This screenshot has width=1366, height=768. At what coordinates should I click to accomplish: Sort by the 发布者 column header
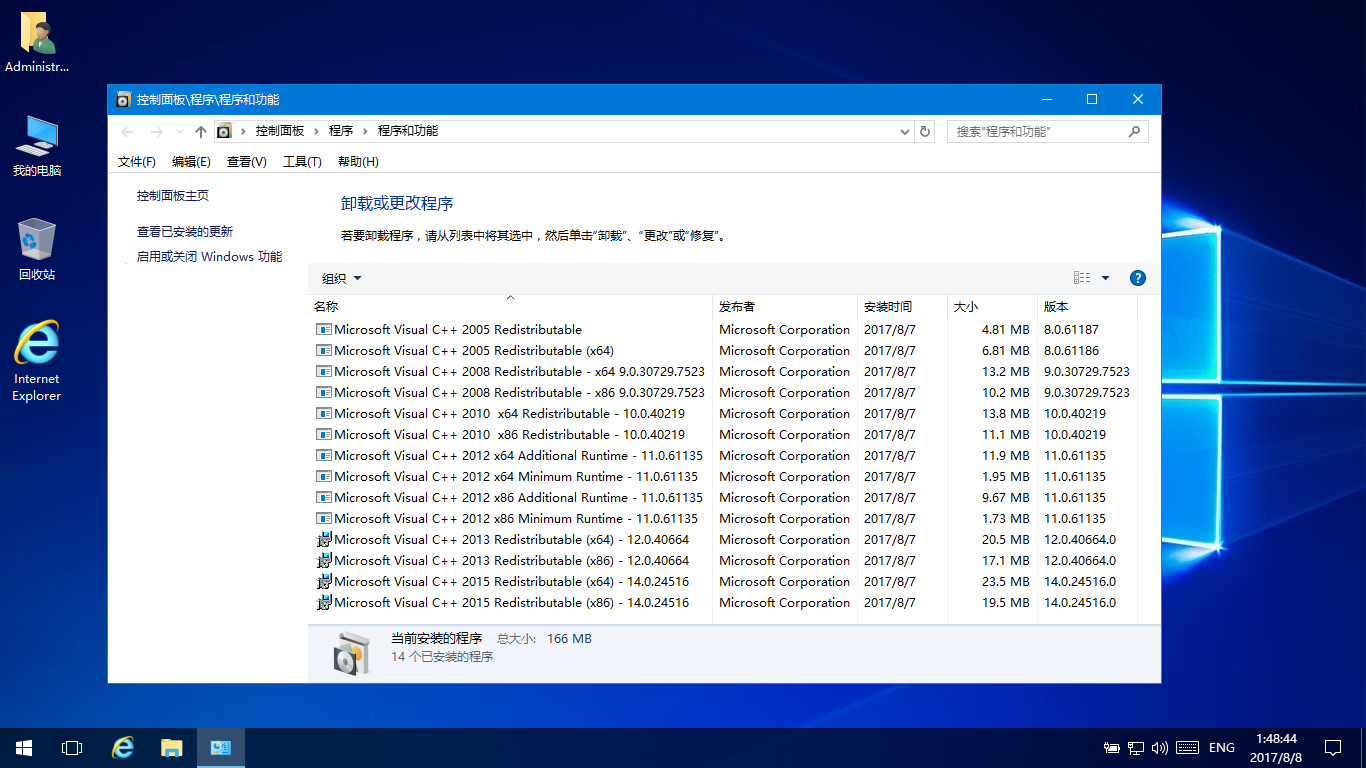pos(785,306)
